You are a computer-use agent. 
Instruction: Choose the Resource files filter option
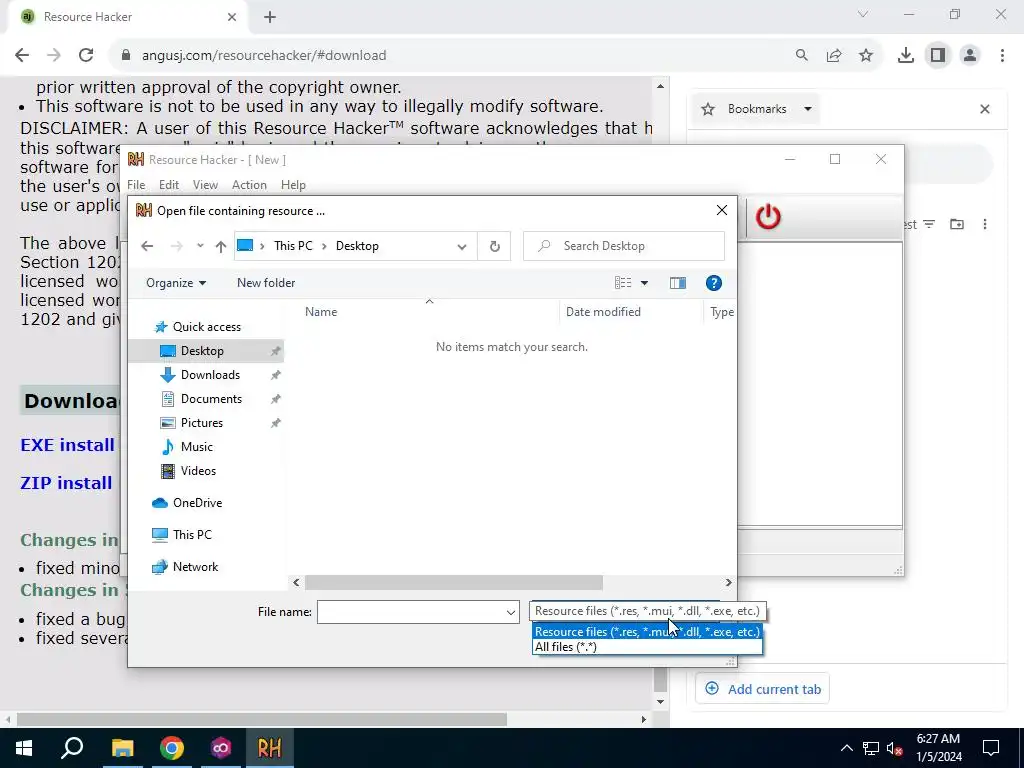647,632
